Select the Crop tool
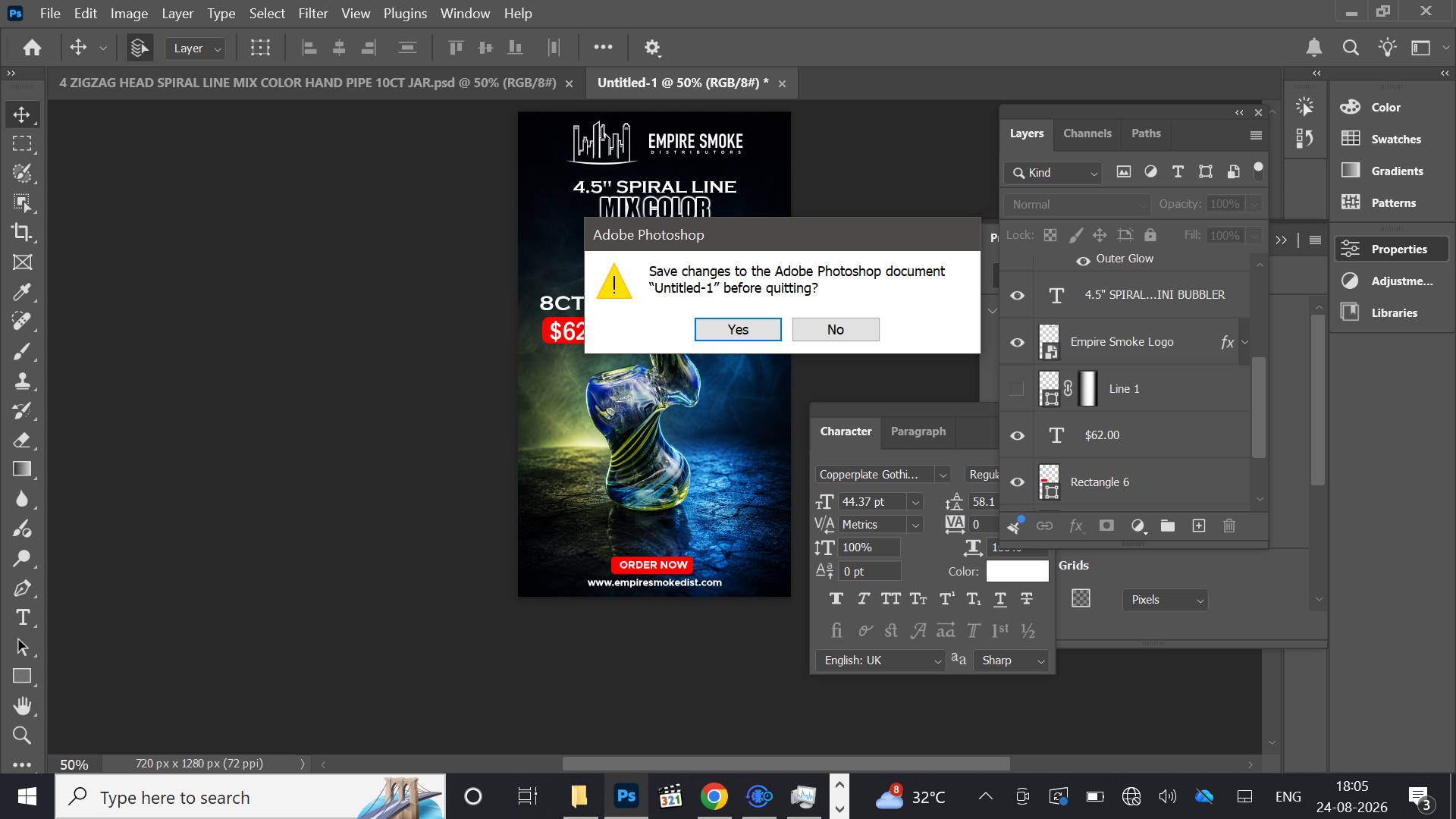This screenshot has width=1456, height=819. click(22, 233)
